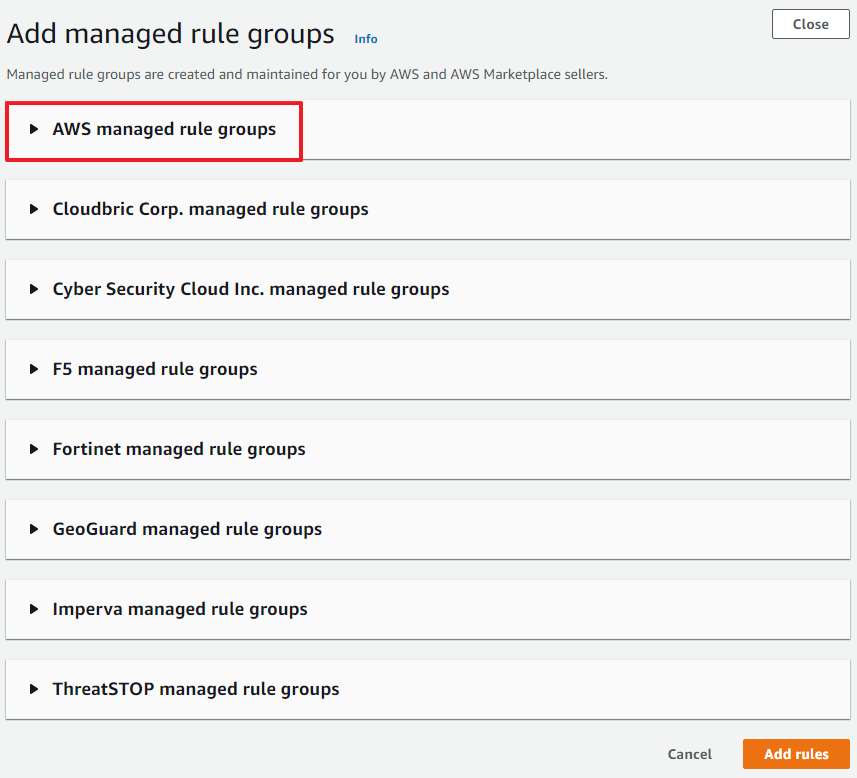
Task: Expand the AWS managed rule groups arrow
Action: 34,129
